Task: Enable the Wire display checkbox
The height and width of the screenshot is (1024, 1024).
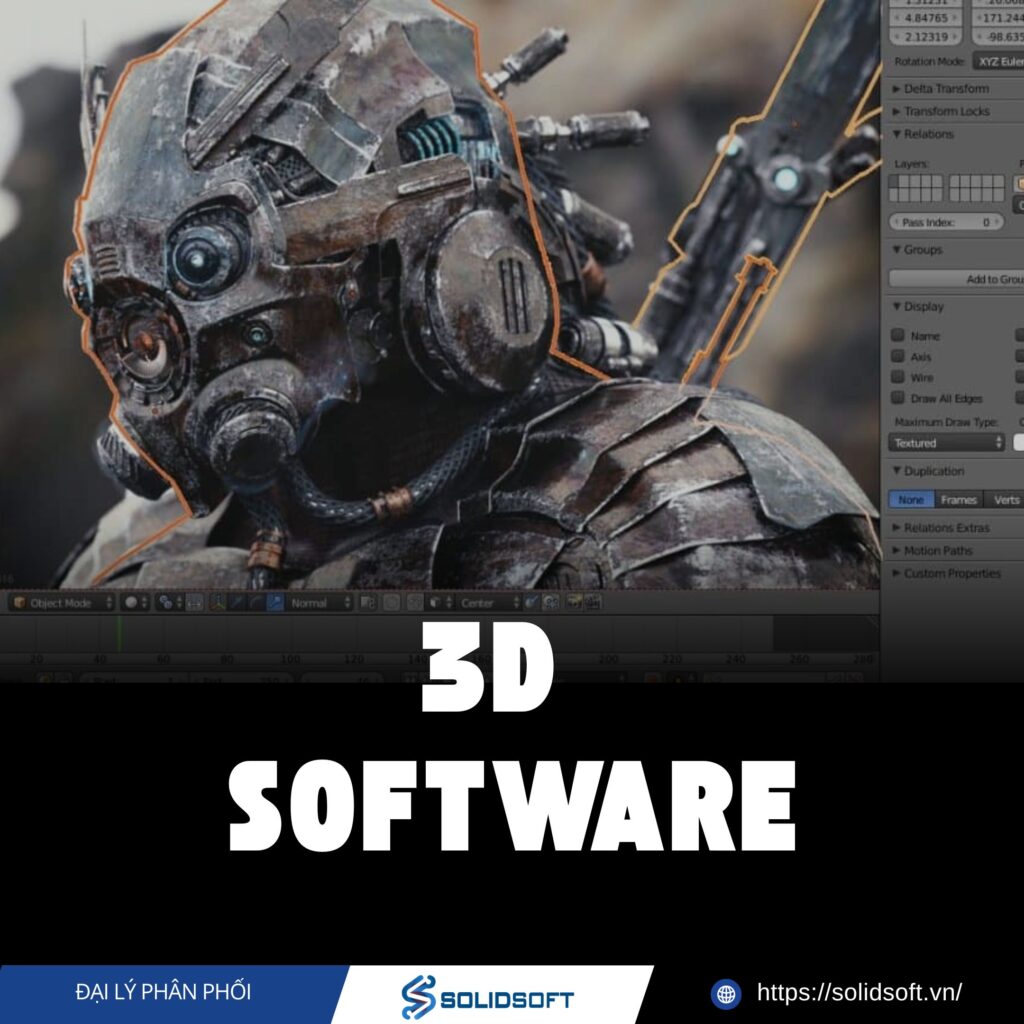Action: click(898, 377)
